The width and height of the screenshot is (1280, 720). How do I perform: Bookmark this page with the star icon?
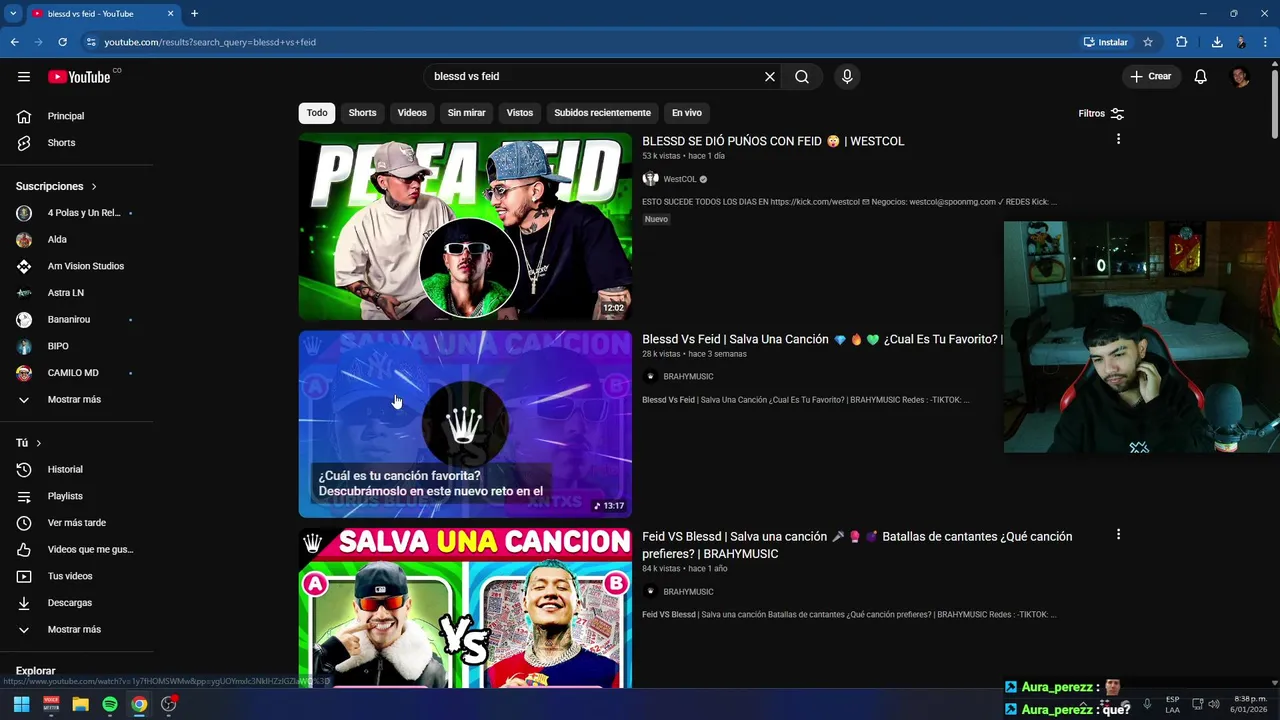pyautogui.click(x=1148, y=42)
